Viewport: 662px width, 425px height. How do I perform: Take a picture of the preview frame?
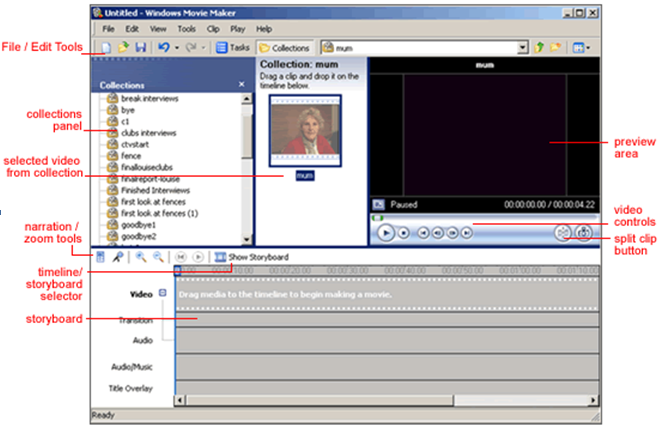pos(584,233)
